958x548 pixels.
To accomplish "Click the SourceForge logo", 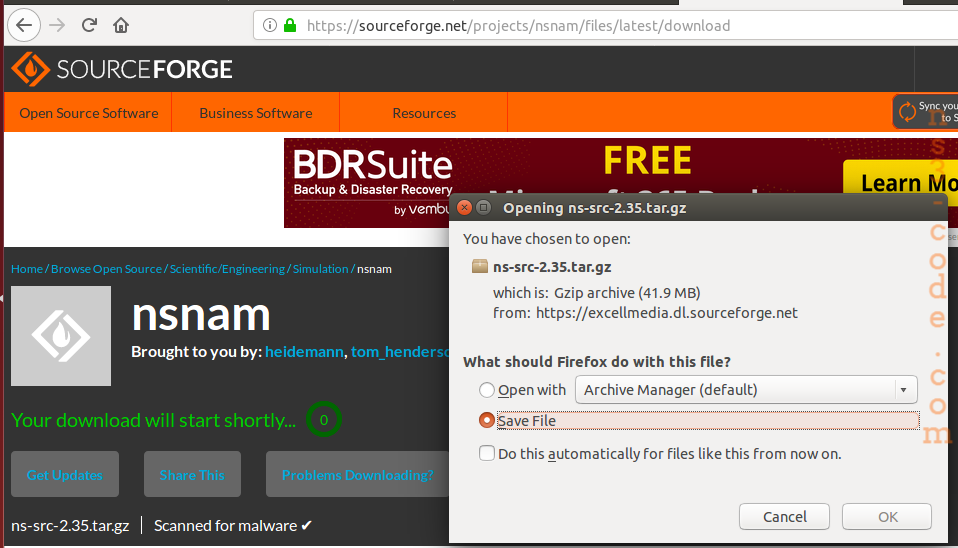I will (122, 69).
